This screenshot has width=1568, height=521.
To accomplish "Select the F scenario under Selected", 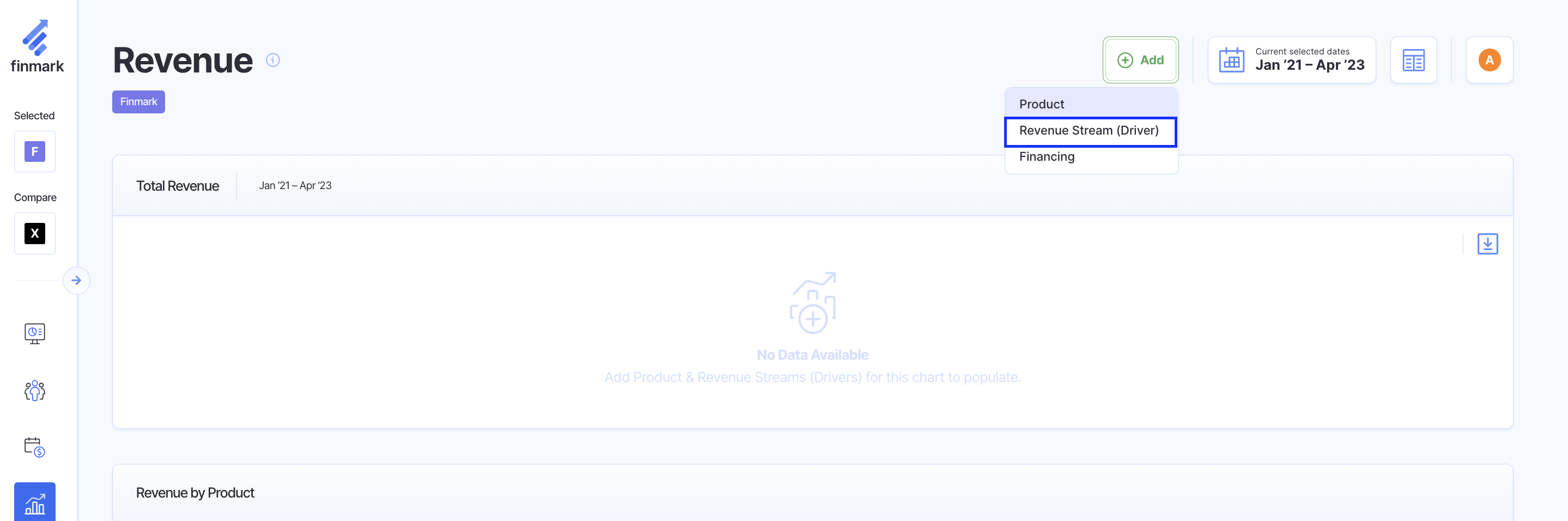I will pyautogui.click(x=35, y=152).
